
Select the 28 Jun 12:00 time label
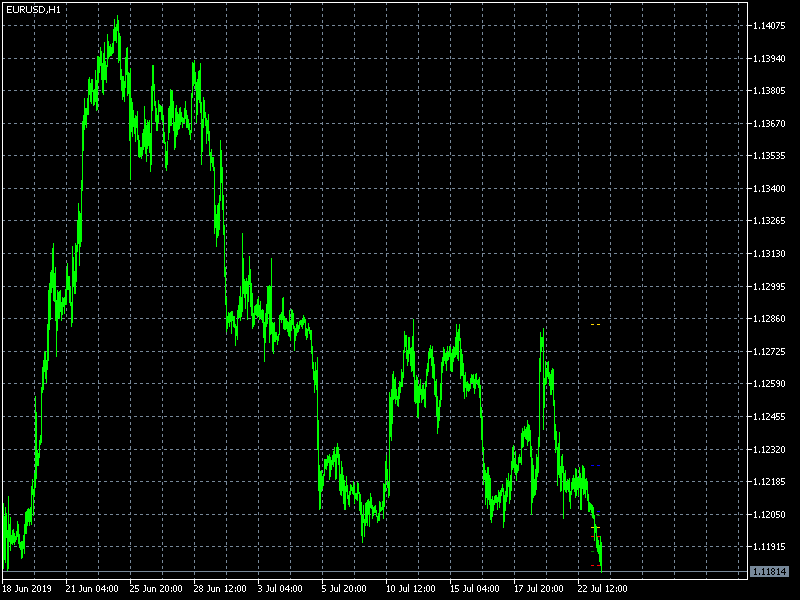pyautogui.click(x=220, y=589)
